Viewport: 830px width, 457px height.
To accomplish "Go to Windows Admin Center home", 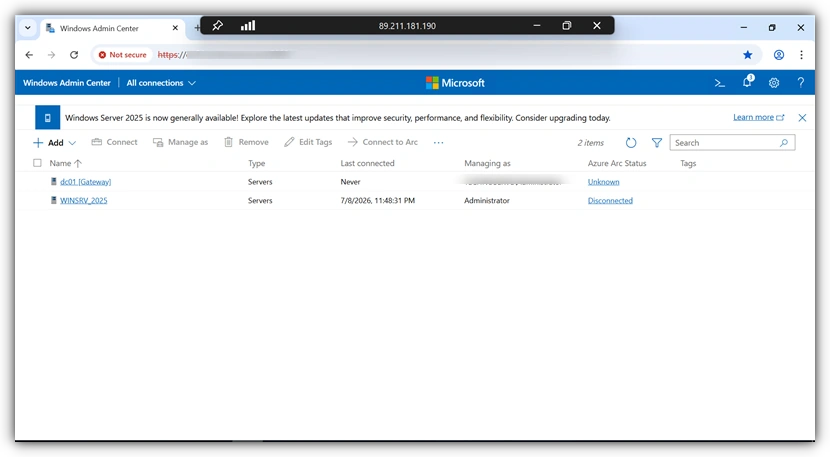I will (x=67, y=83).
